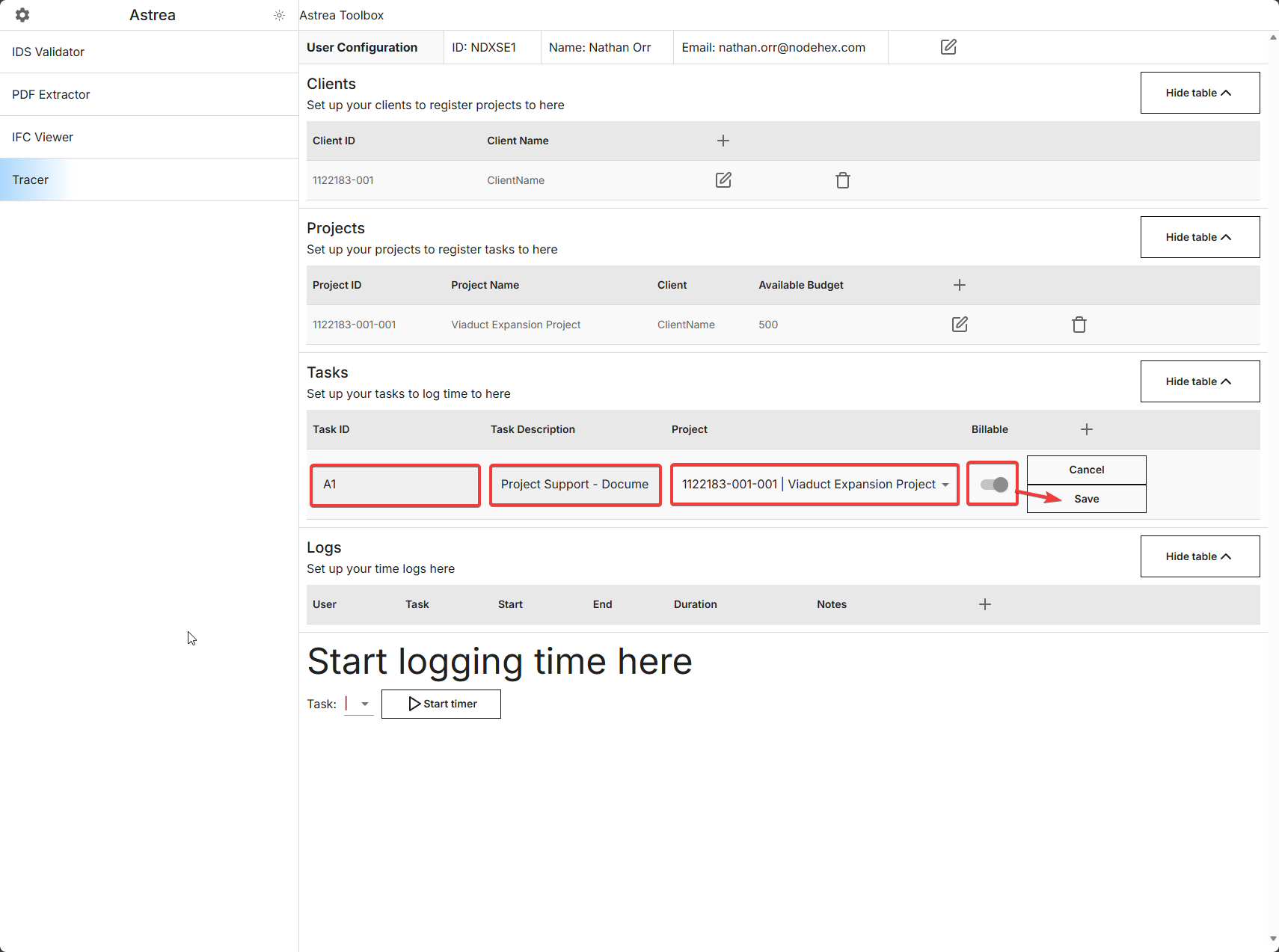
Task: Open the Task selector next to Start timer
Action: (365, 704)
